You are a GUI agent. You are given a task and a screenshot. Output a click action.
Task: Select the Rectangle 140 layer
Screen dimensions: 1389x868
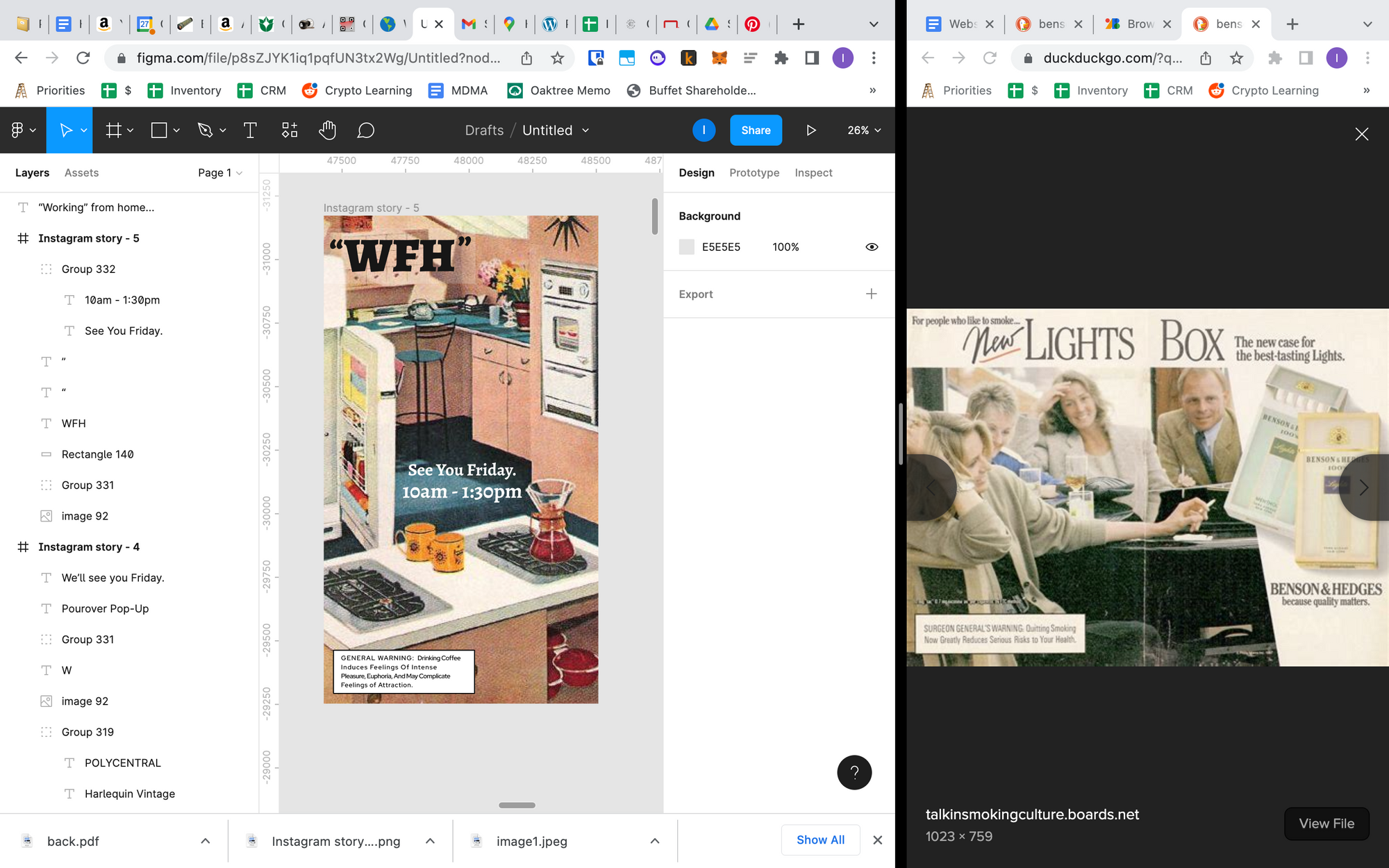tap(97, 454)
